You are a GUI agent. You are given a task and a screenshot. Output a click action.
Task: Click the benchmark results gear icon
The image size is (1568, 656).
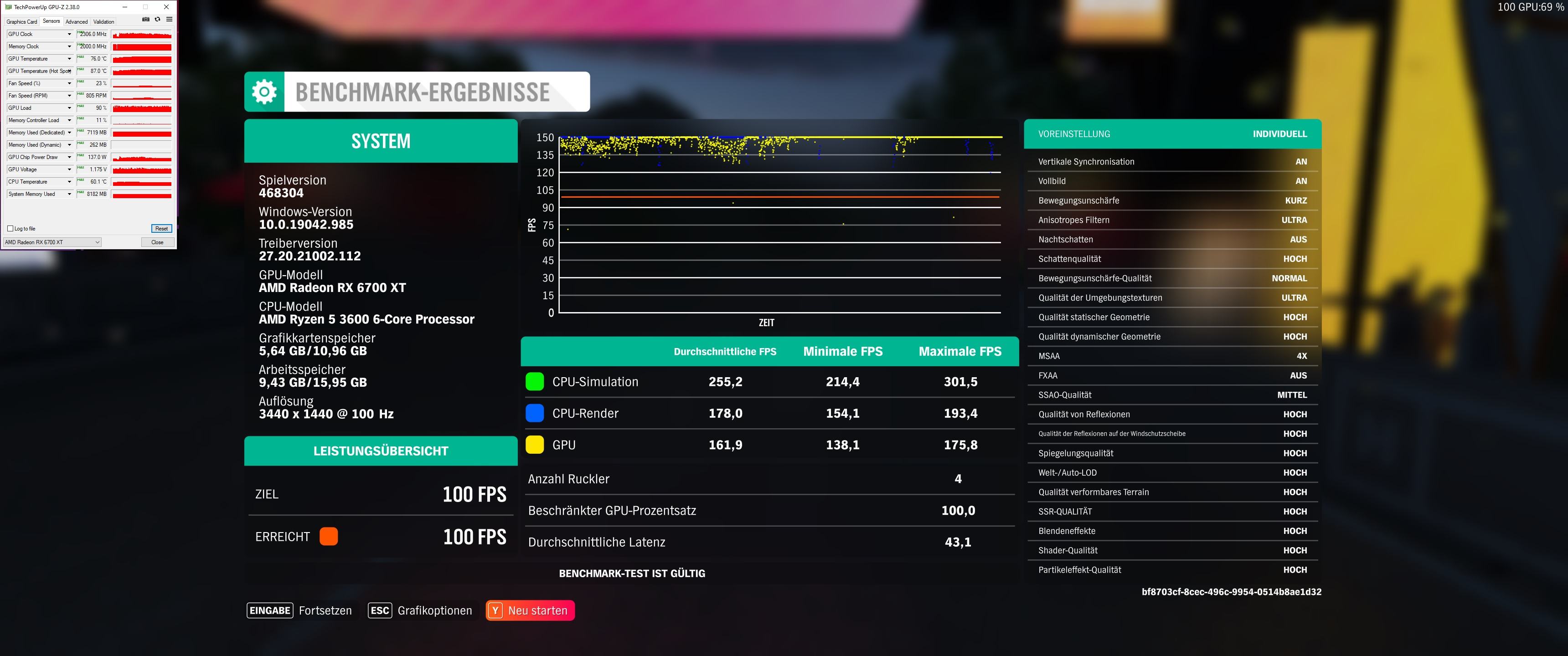point(264,92)
